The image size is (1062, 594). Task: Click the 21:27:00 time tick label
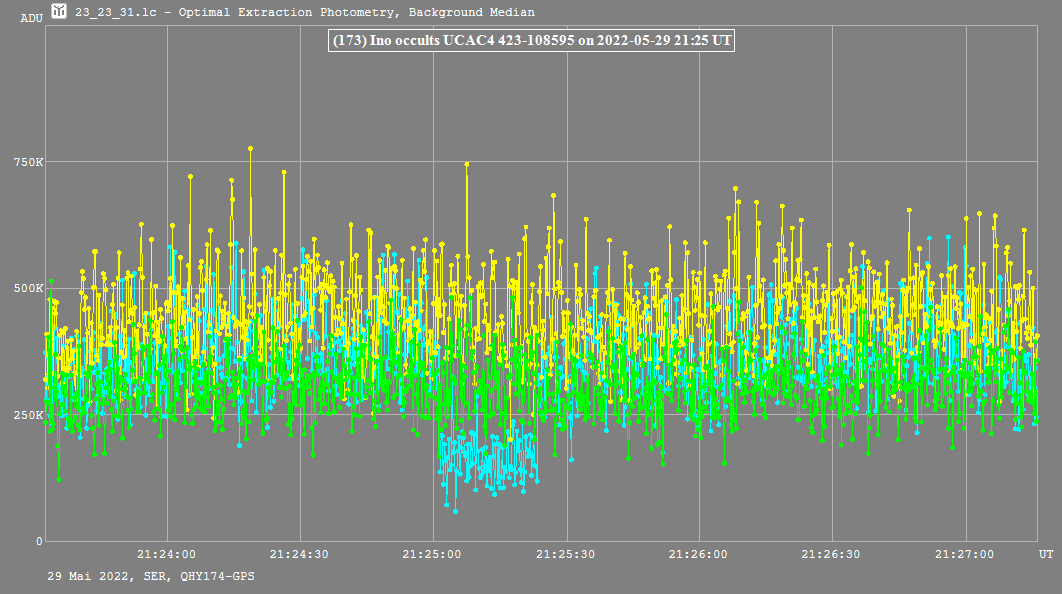[x=965, y=553]
